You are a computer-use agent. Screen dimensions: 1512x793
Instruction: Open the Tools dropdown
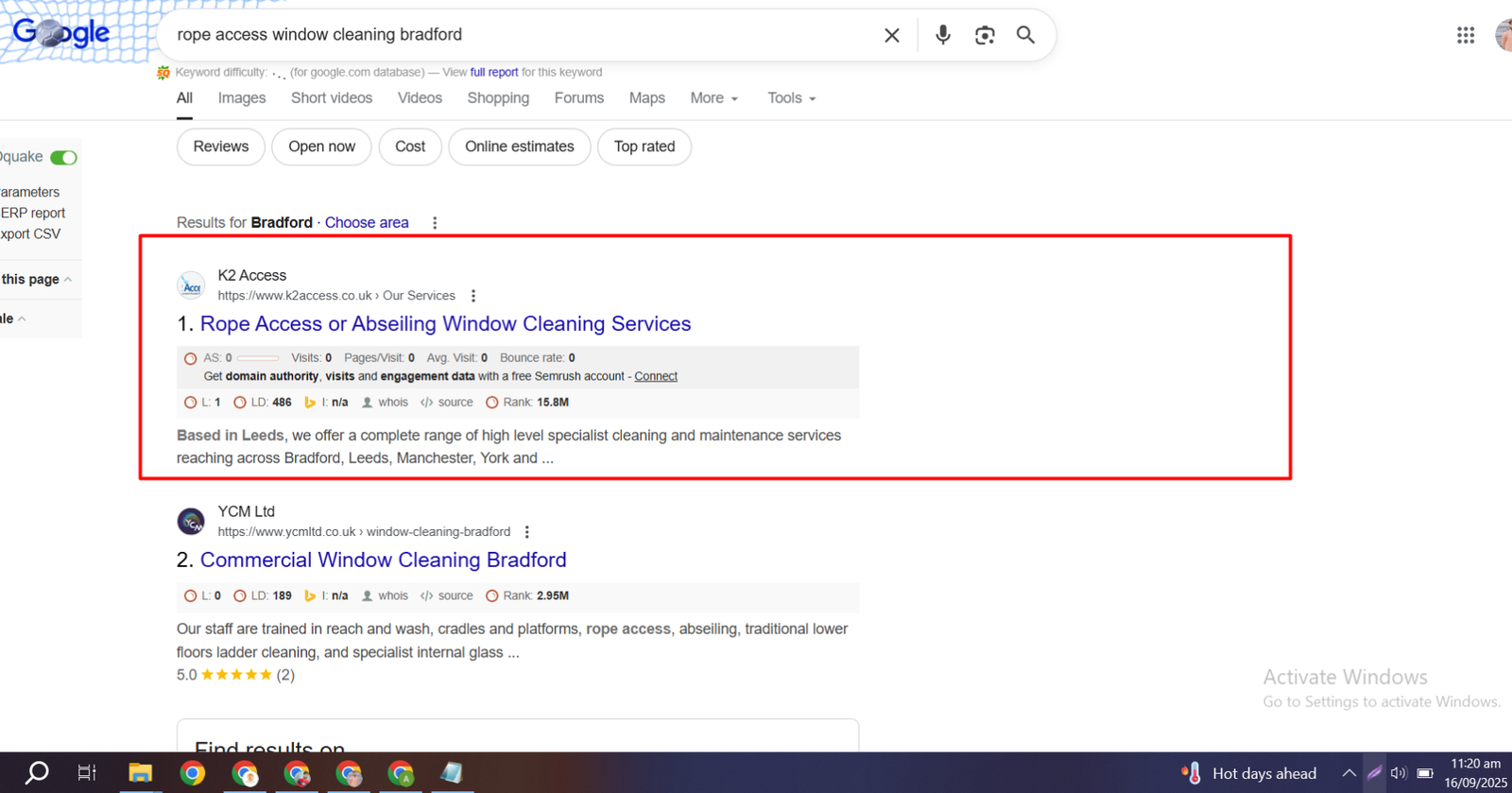click(x=791, y=98)
